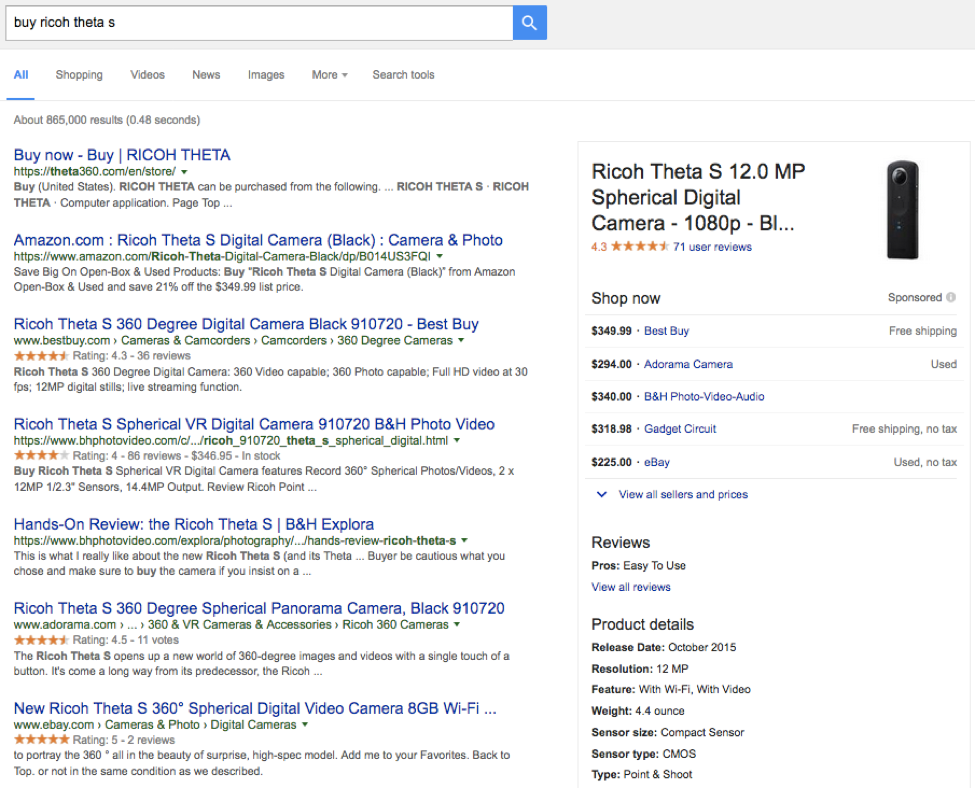
Task: Open dropdown arrow beside Amazon result URL
Action: pyautogui.click(x=491, y=257)
